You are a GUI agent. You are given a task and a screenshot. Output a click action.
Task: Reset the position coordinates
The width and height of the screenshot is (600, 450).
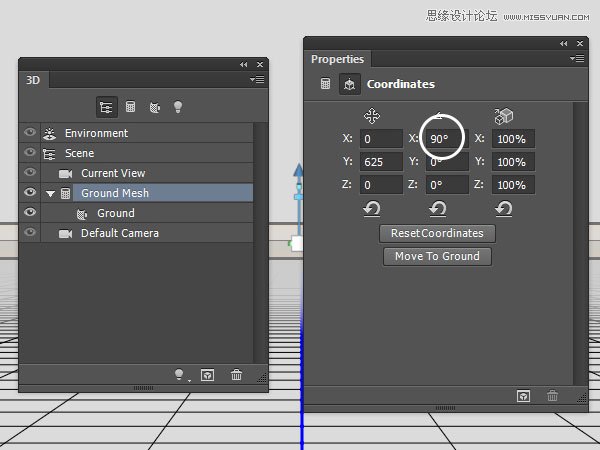(x=372, y=209)
